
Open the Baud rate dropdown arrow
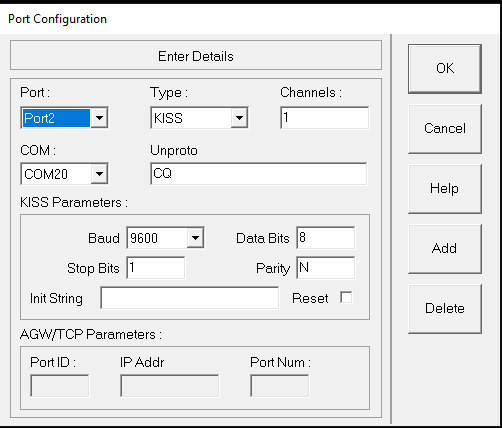[195, 238]
